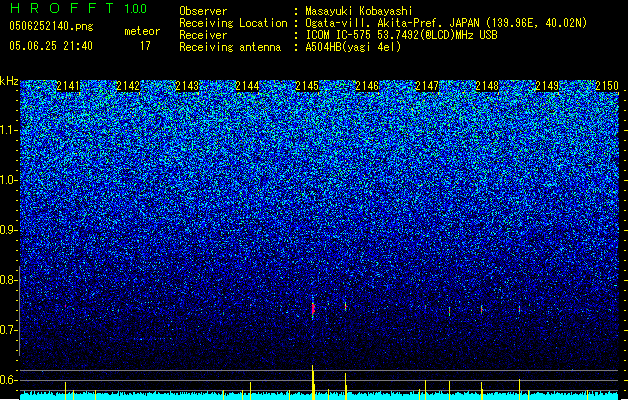Select the Ogata-vill. Akita-Pref. JAPAN location text
The image size is (629, 400).
coord(446,23)
